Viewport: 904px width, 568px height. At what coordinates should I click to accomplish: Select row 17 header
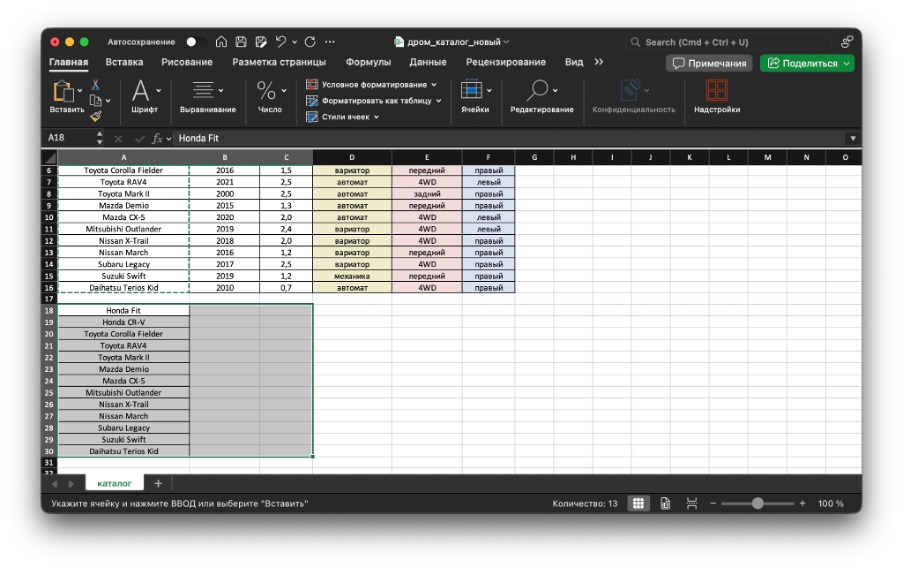pyautogui.click(x=49, y=299)
